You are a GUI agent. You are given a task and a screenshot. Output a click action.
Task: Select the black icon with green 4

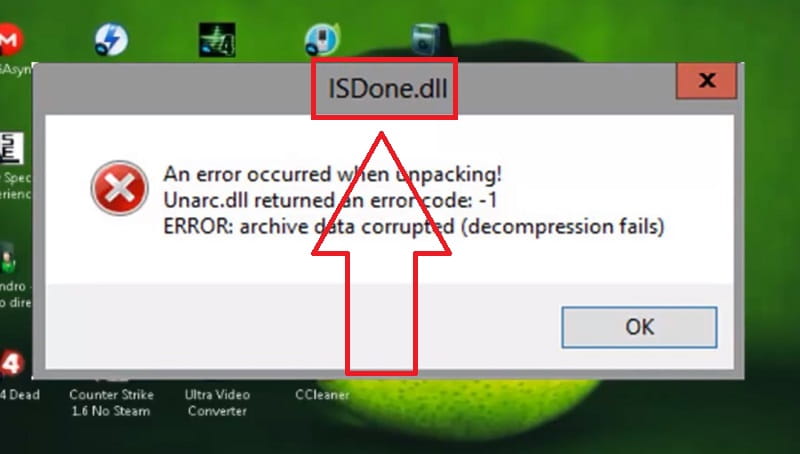click(x=217, y=40)
